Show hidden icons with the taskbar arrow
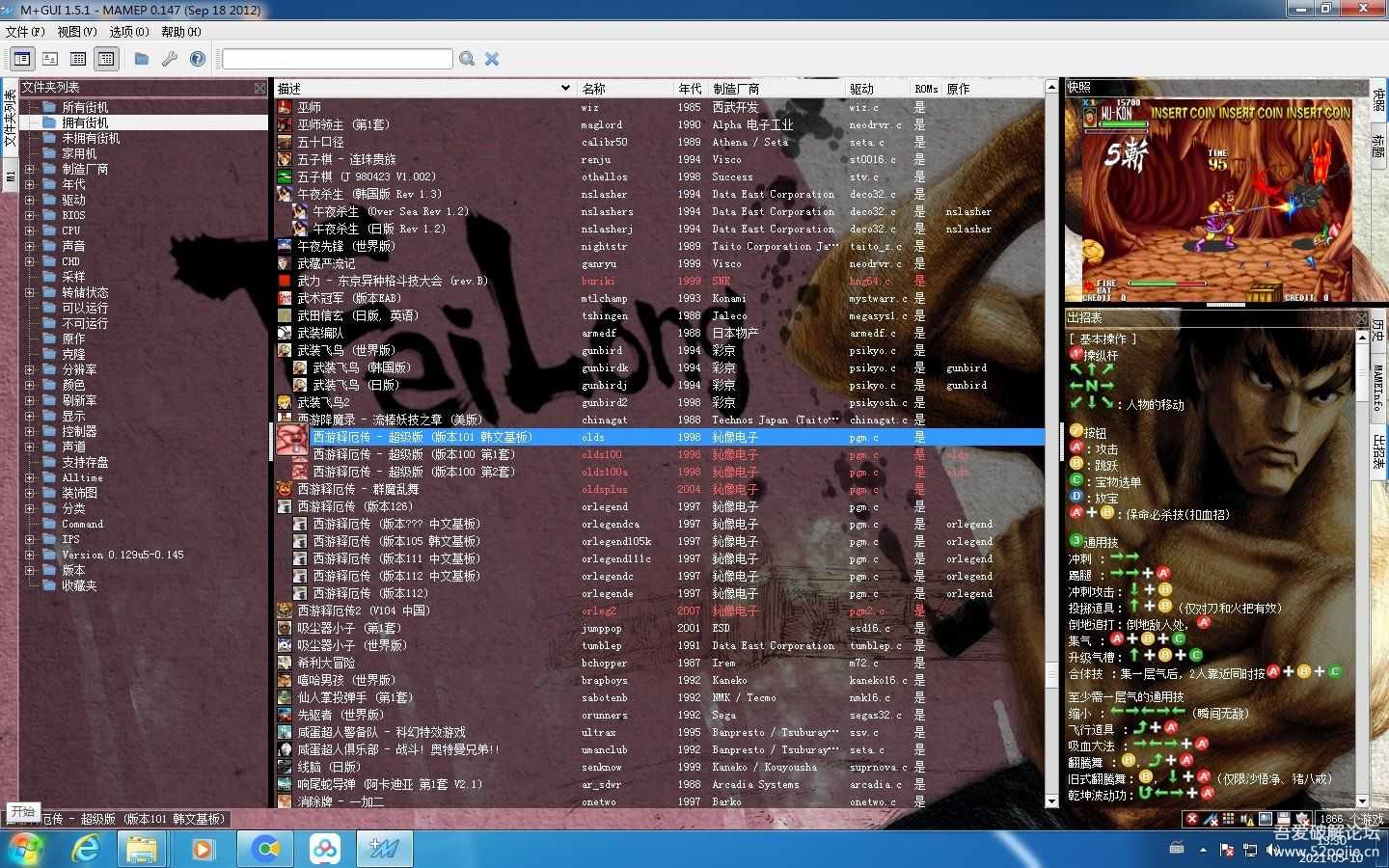The height and width of the screenshot is (868, 1389). (1203, 850)
